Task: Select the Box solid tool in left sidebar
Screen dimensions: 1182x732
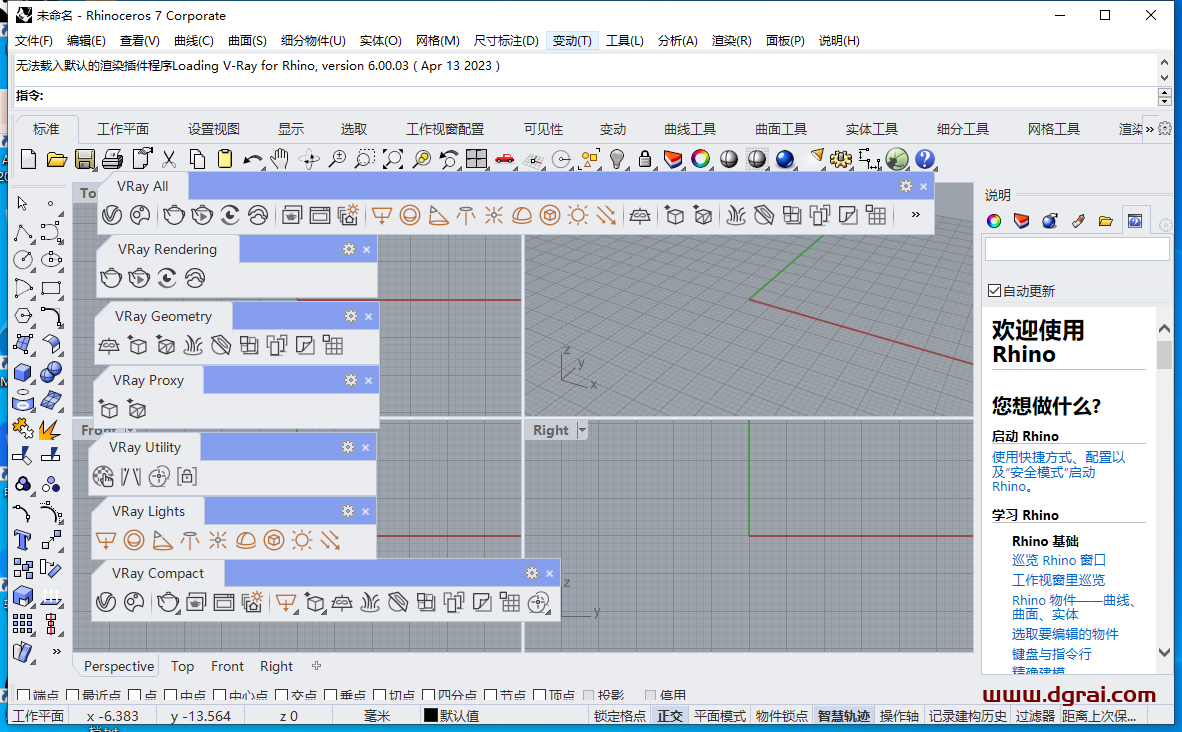Action: (23, 372)
